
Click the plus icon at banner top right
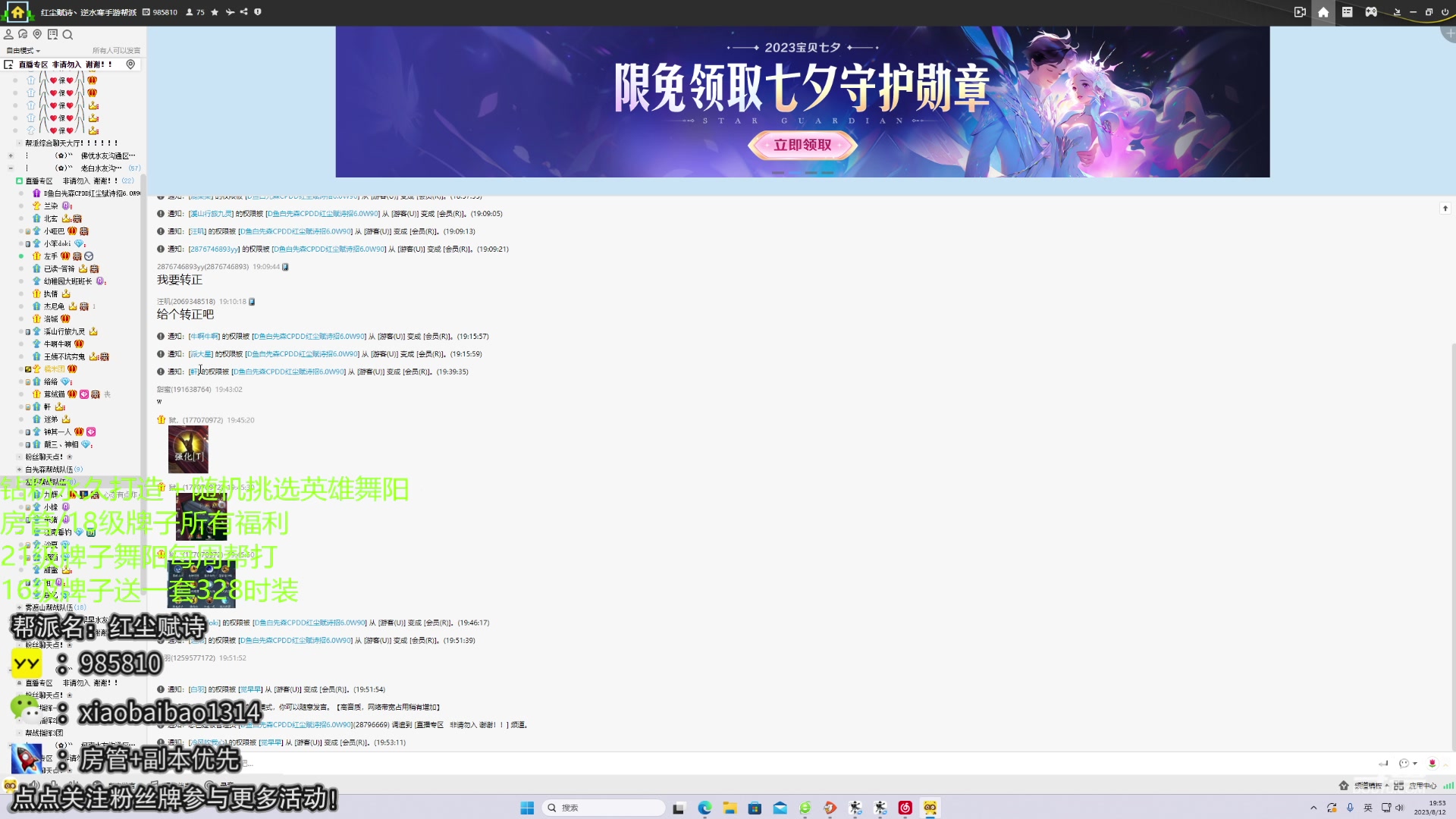coord(1449,33)
